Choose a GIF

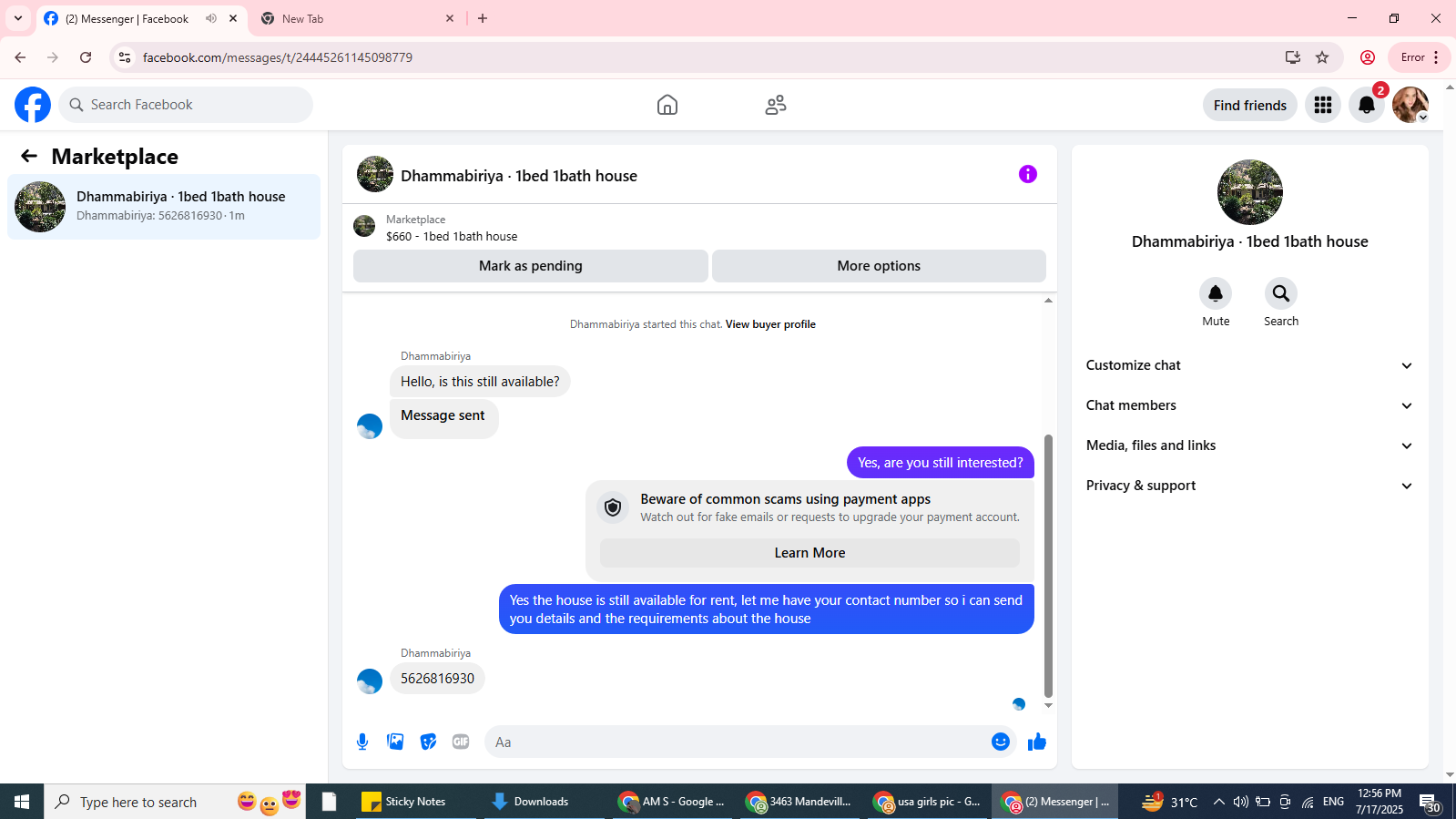(461, 742)
